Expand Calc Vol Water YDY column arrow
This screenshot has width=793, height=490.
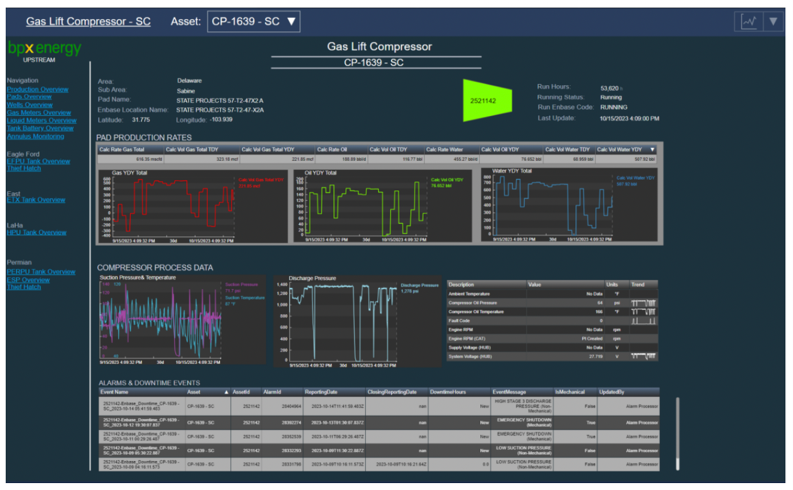652,149
